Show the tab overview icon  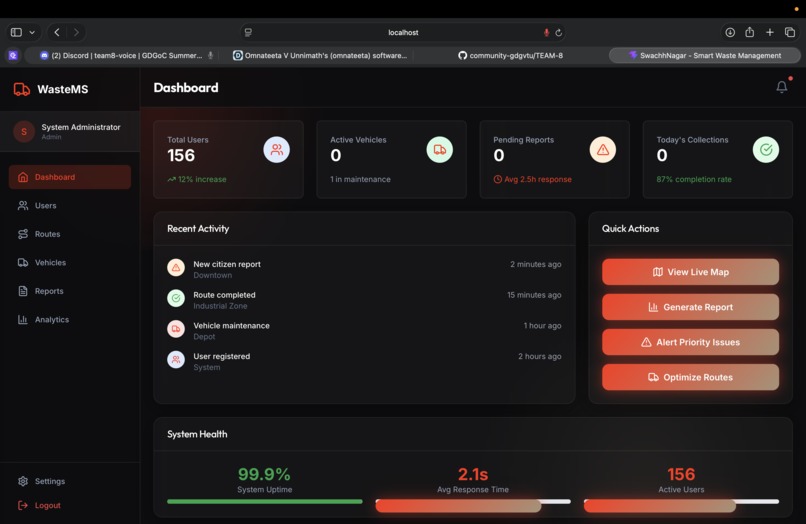pyautogui.click(x=790, y=32)
